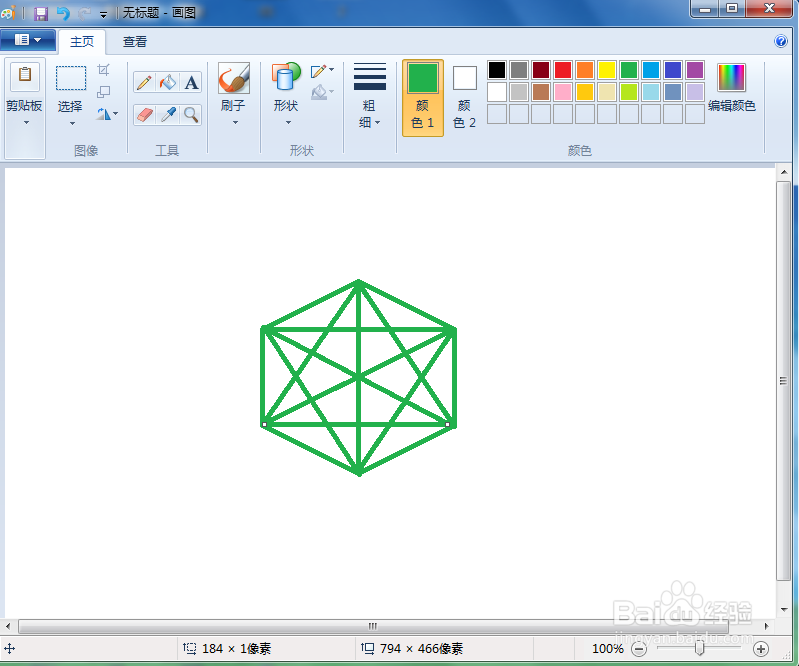Activate the Color 2 button

(x=464, y=98)
